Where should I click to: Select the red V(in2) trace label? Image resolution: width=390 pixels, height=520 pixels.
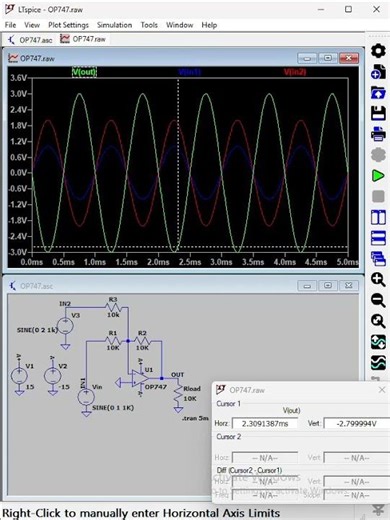295,72
